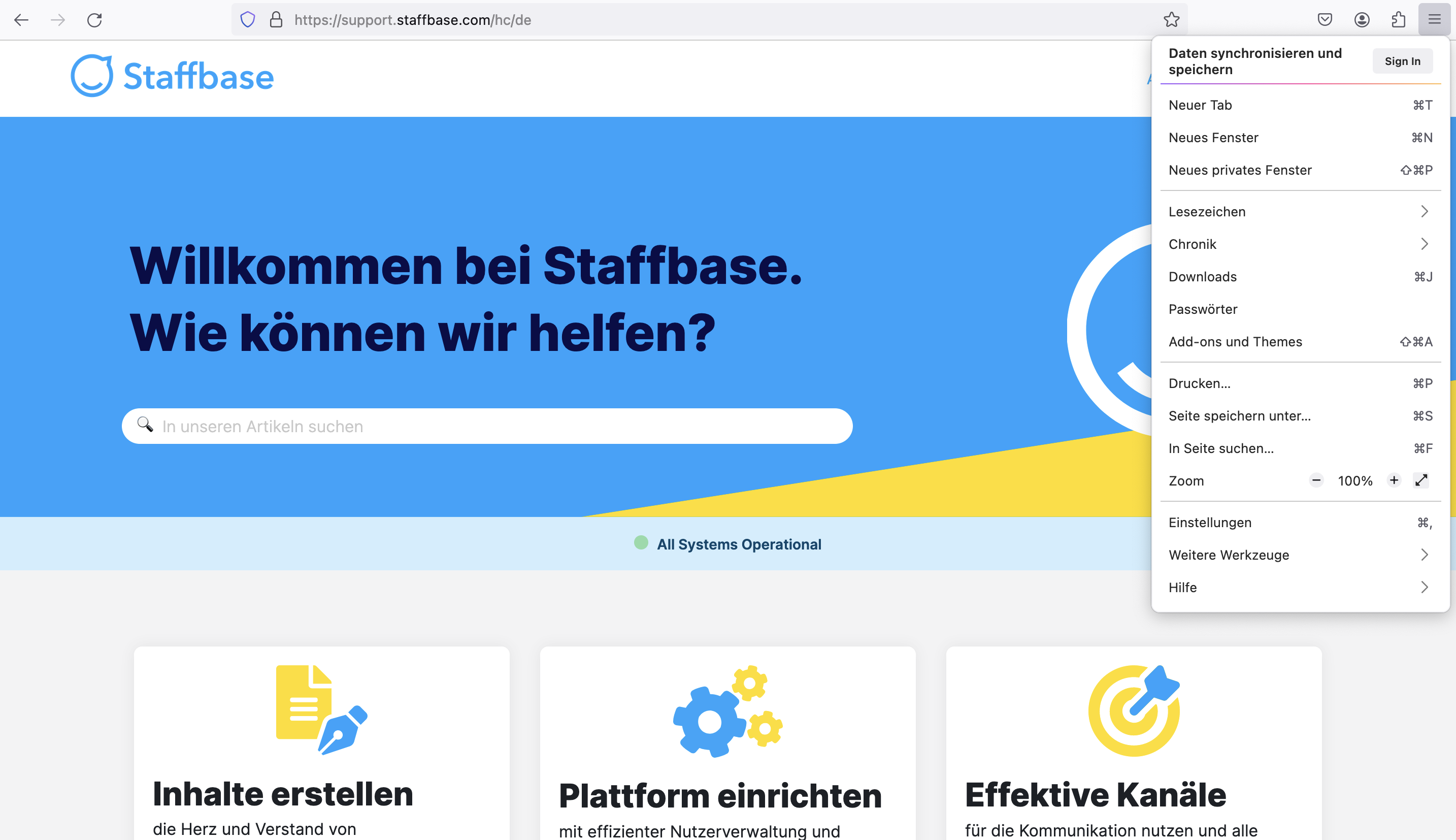The height and width of the screenshot is (840, 1456).
Task: Reload the current page
Action: [94, 20]
